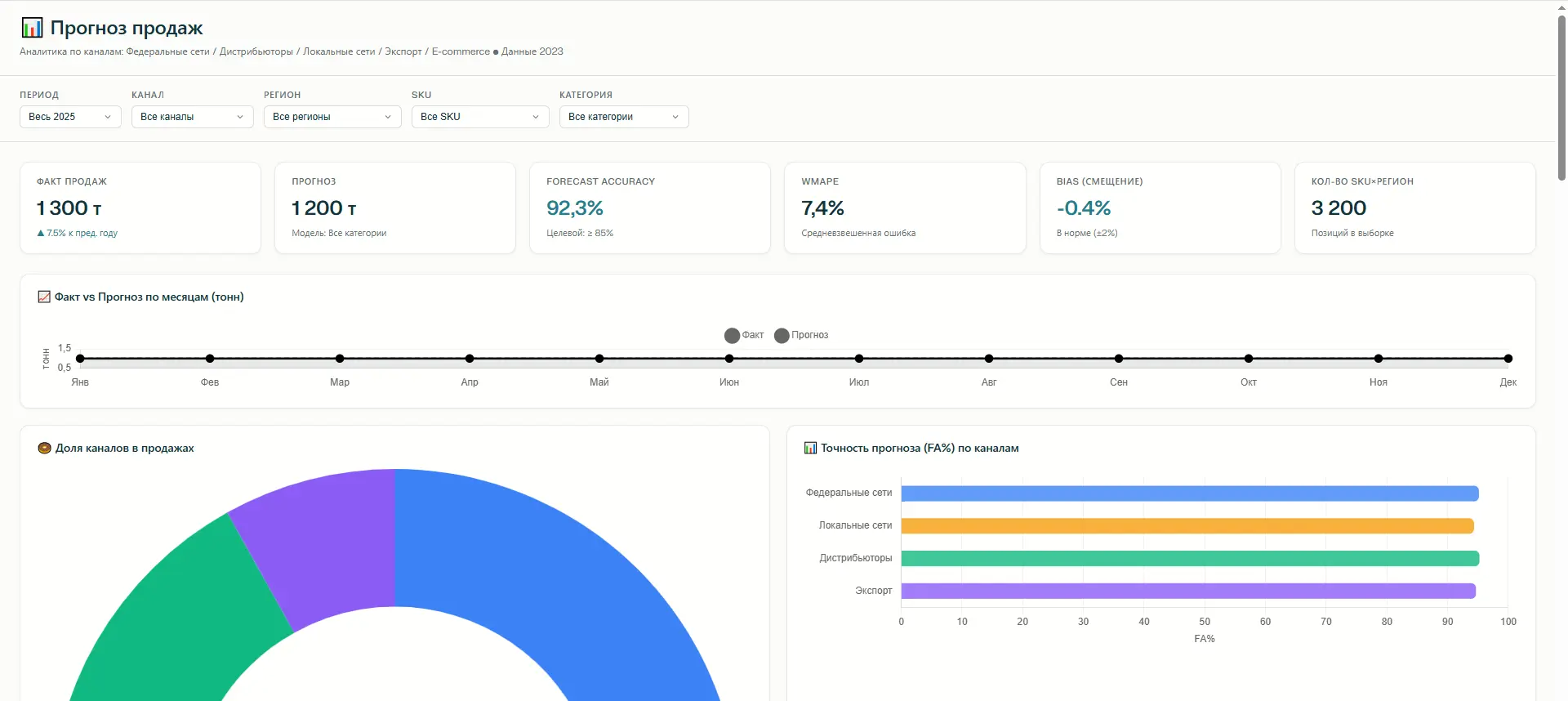Toggle the Факт series in the chart legend
The height and width of the screenshot is (701, 1568).
[744, 335]
